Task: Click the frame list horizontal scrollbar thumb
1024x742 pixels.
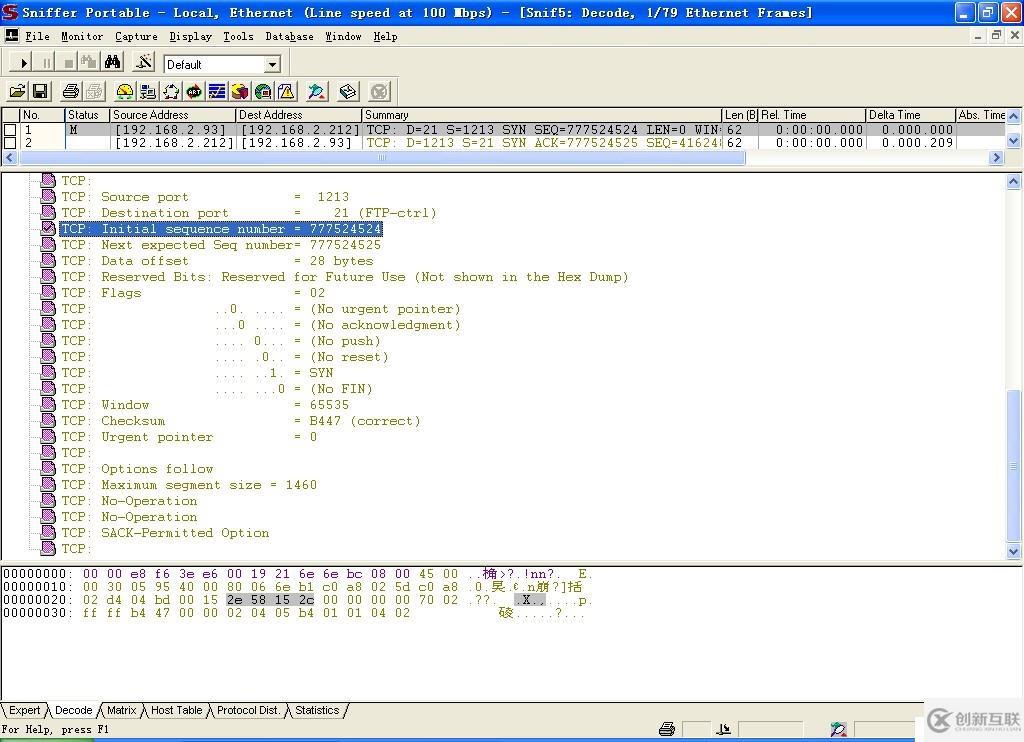Action: 381,157
